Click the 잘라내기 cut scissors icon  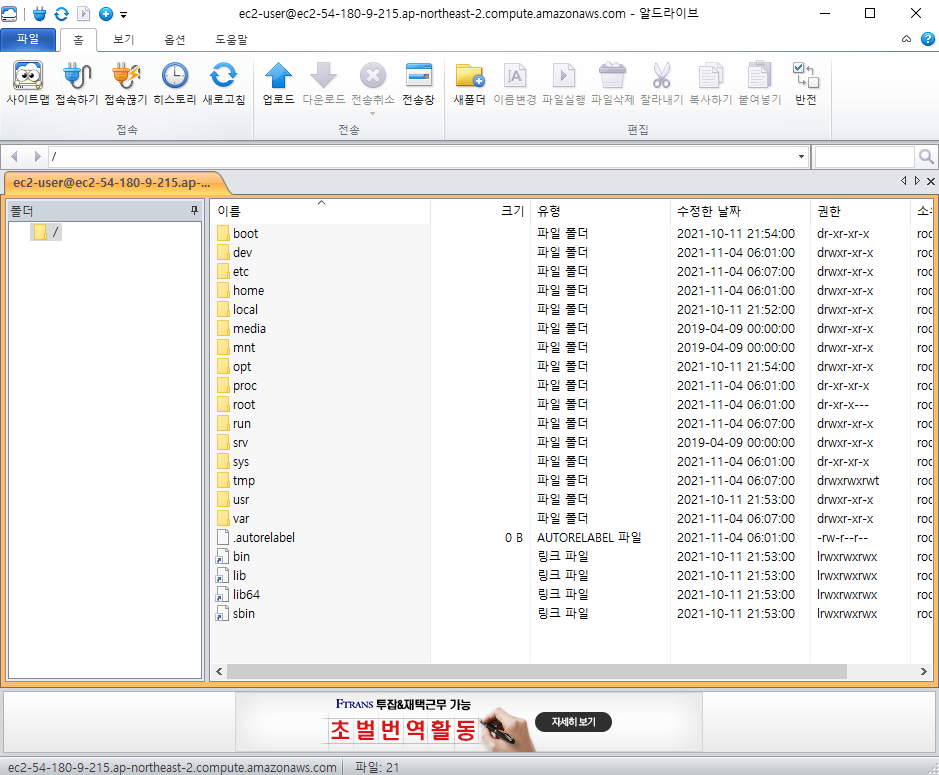tap(661, 83)
